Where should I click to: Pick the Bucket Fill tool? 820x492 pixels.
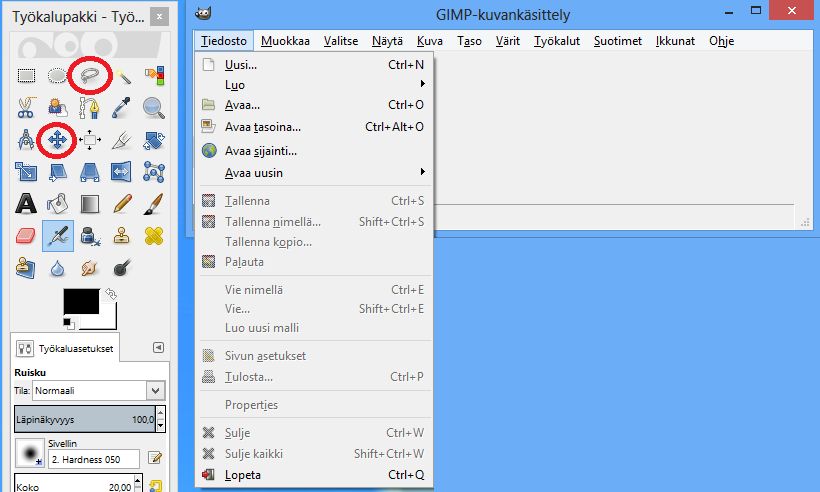(58, 204)
